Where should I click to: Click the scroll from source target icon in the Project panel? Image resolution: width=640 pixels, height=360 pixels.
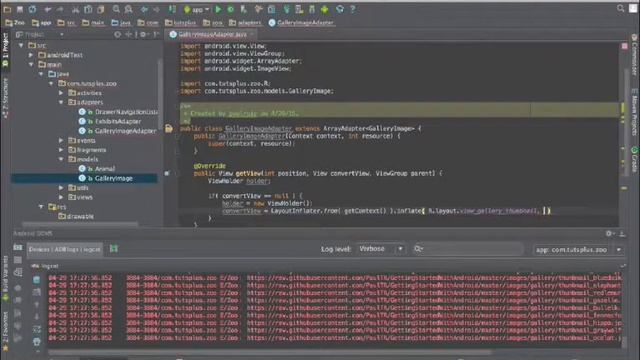[x=118, y=35]
